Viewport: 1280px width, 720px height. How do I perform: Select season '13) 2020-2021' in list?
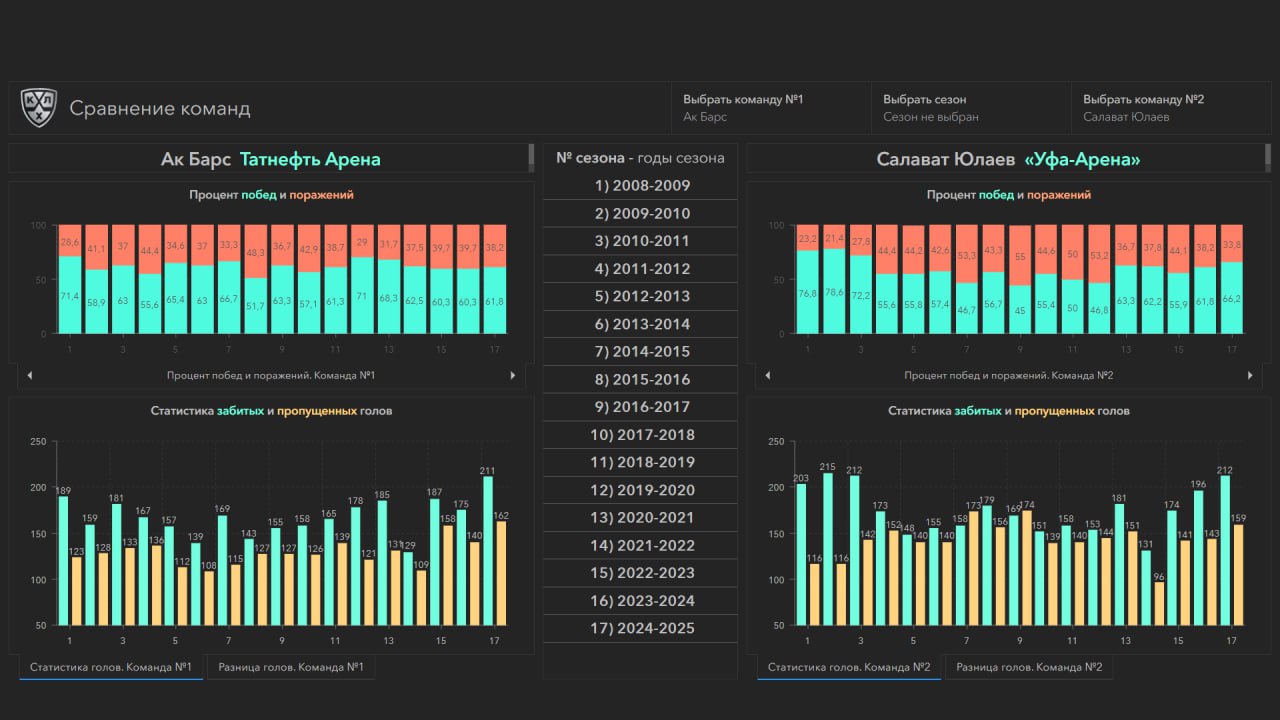(640, 518)
